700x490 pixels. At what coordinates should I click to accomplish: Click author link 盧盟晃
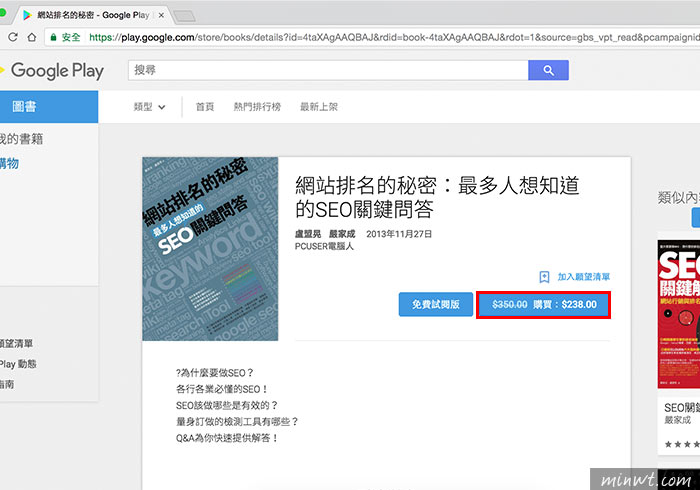[x=308, y=234]
